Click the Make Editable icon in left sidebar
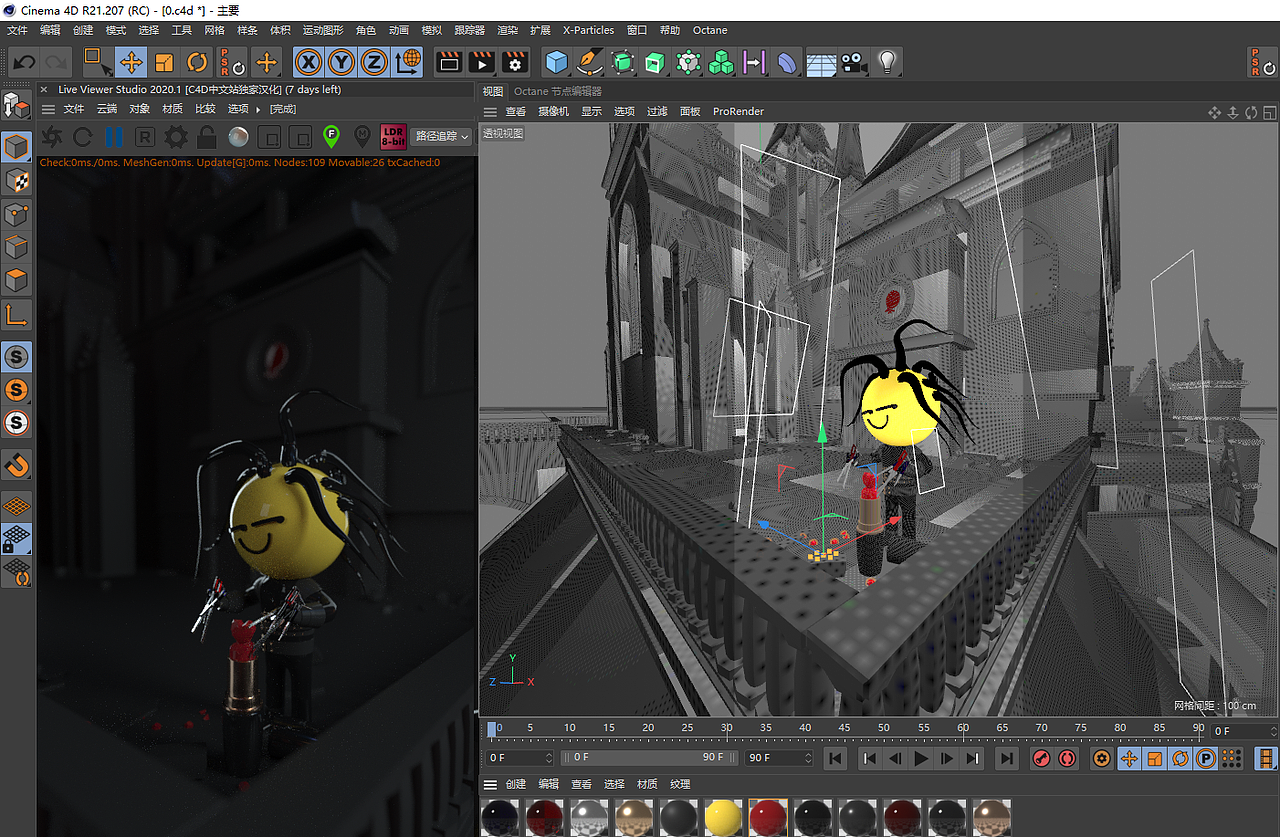1280x837 pixels. [16, 104]
